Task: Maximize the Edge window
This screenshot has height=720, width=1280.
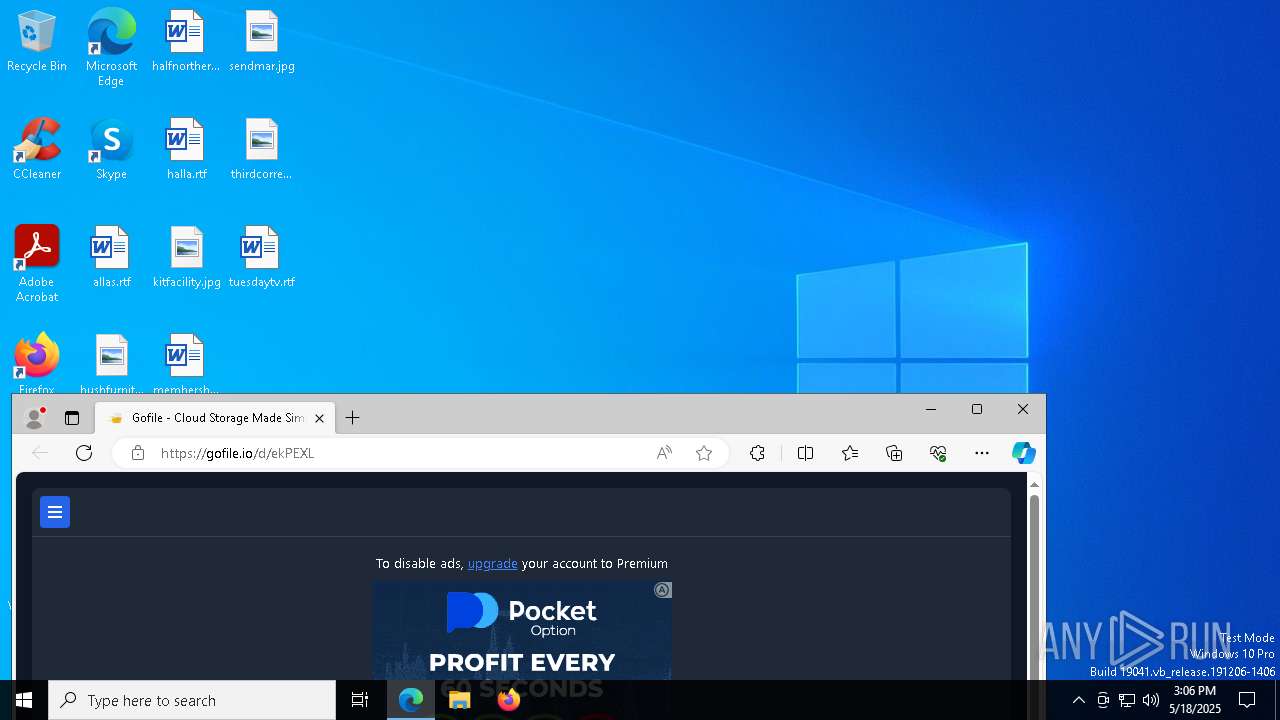Action: coord(977,409)
